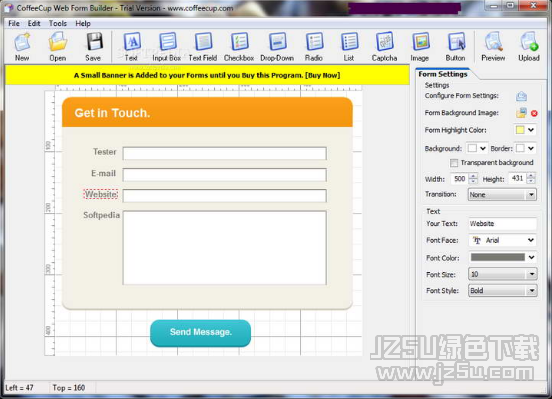Screen dimensions: 552x399
Task: Select the Tester label on form
Action: [x=105, y=152]
